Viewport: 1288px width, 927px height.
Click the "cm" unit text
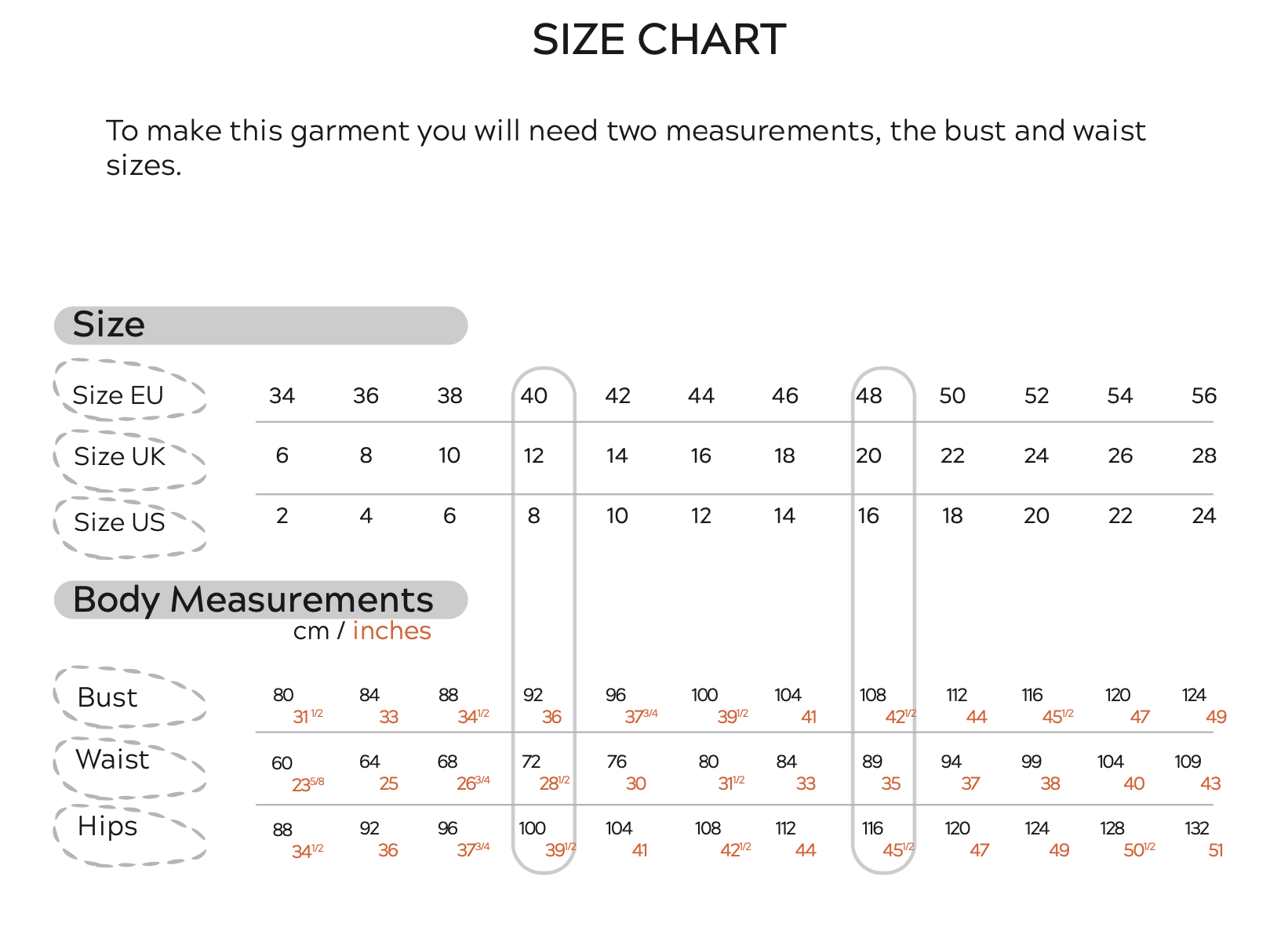311,631
